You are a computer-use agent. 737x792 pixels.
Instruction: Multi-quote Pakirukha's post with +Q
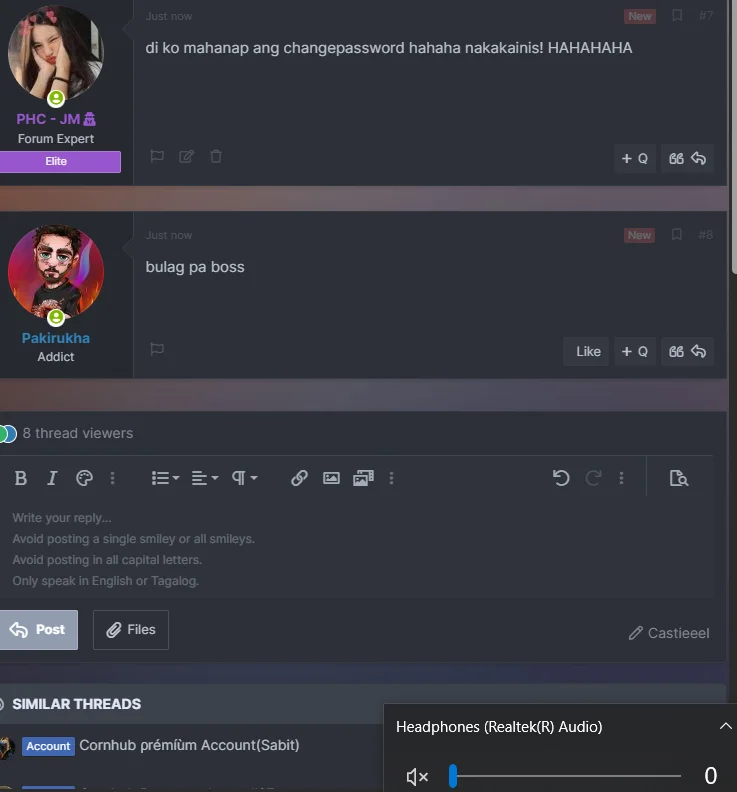pos(634,351)
